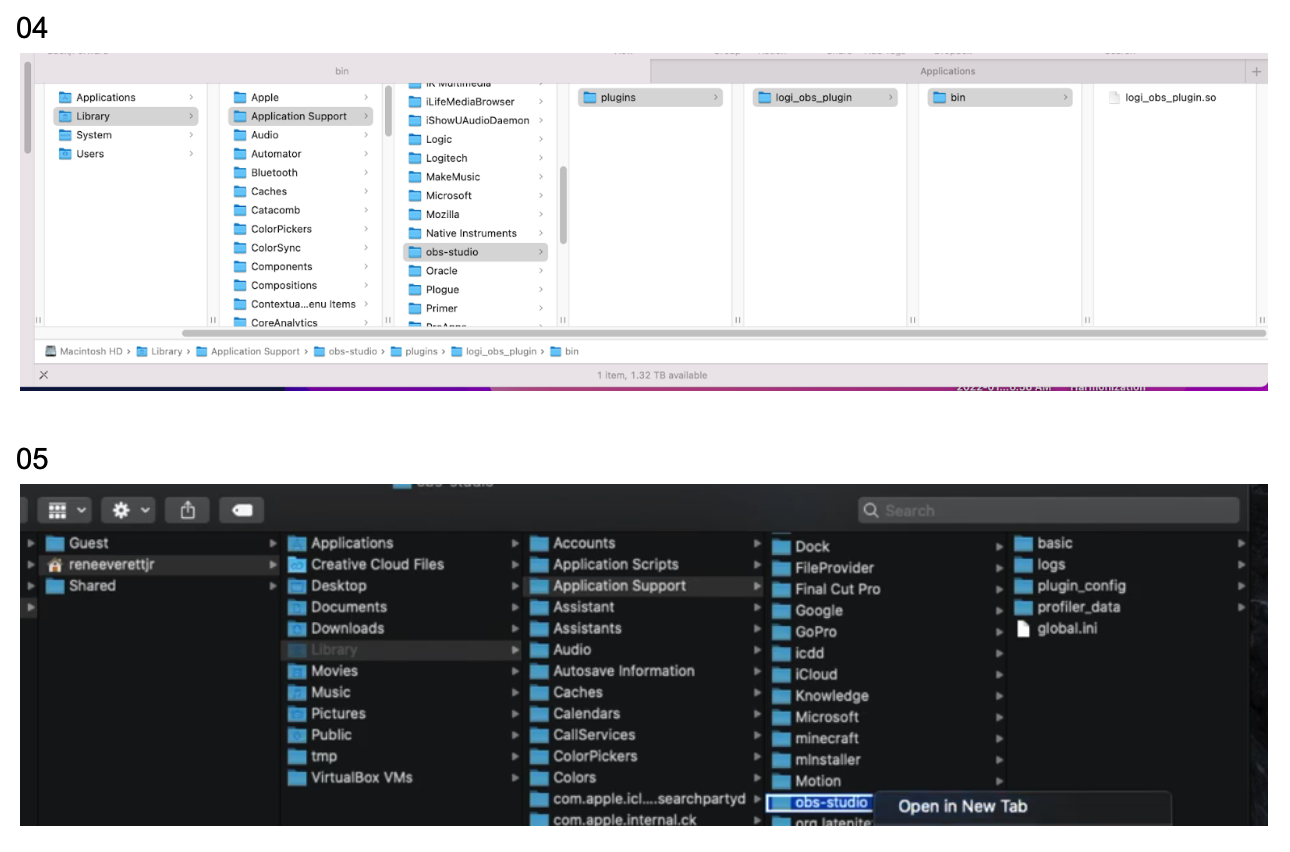The height and width of the screenshot is (852, 1290).
Task: Select the FileProvider folder row
Action: point(886,568)
